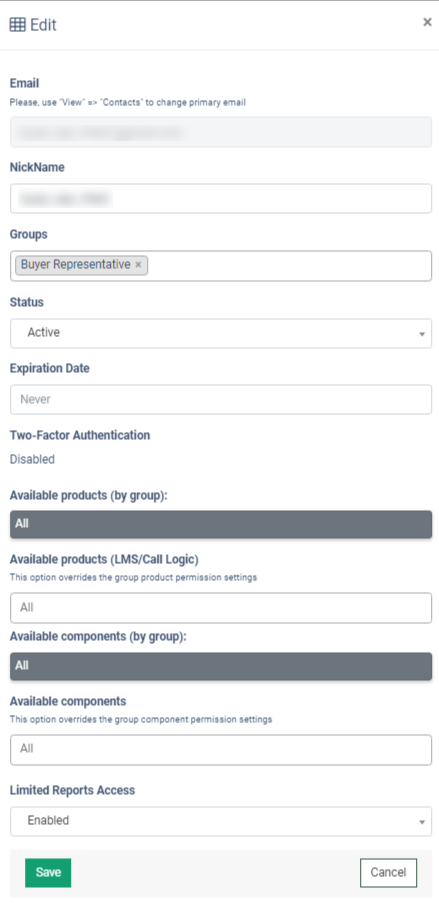Screen dimensions: 439x906
Task: Expand the Limited Reports Access dropdown
Action: click(221, 820)
